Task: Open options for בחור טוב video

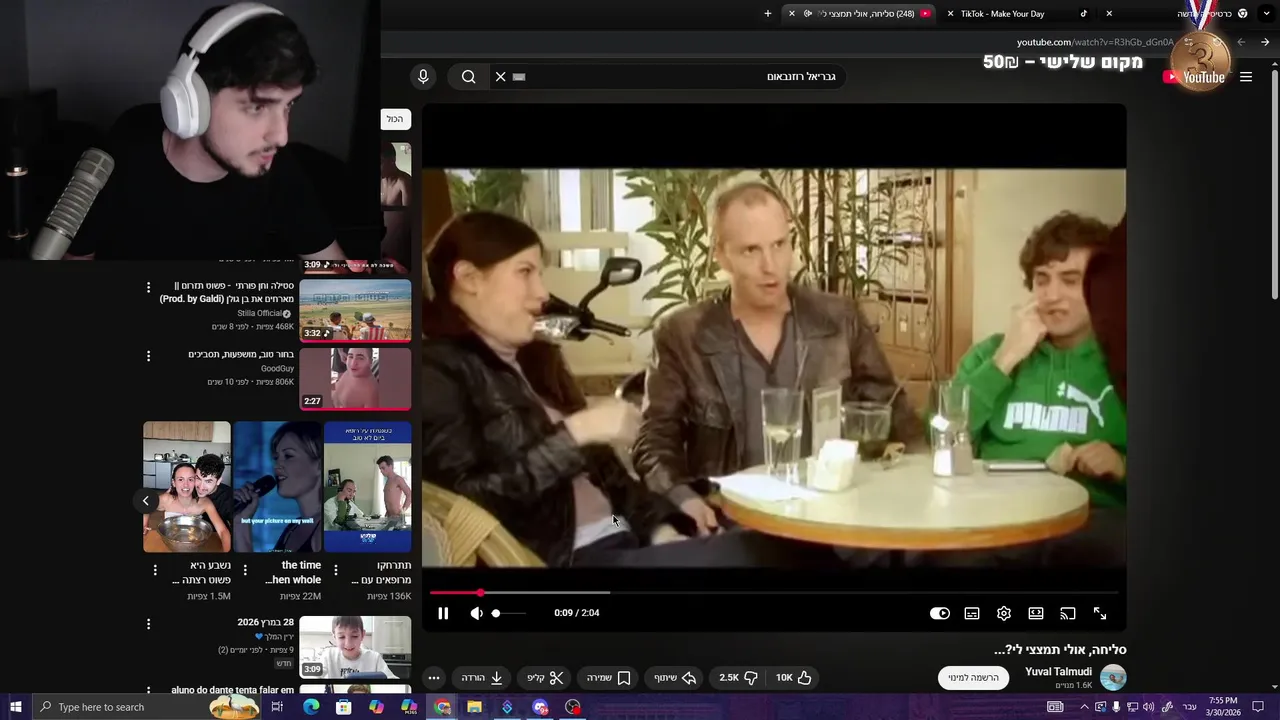Action: click(148, 356)
